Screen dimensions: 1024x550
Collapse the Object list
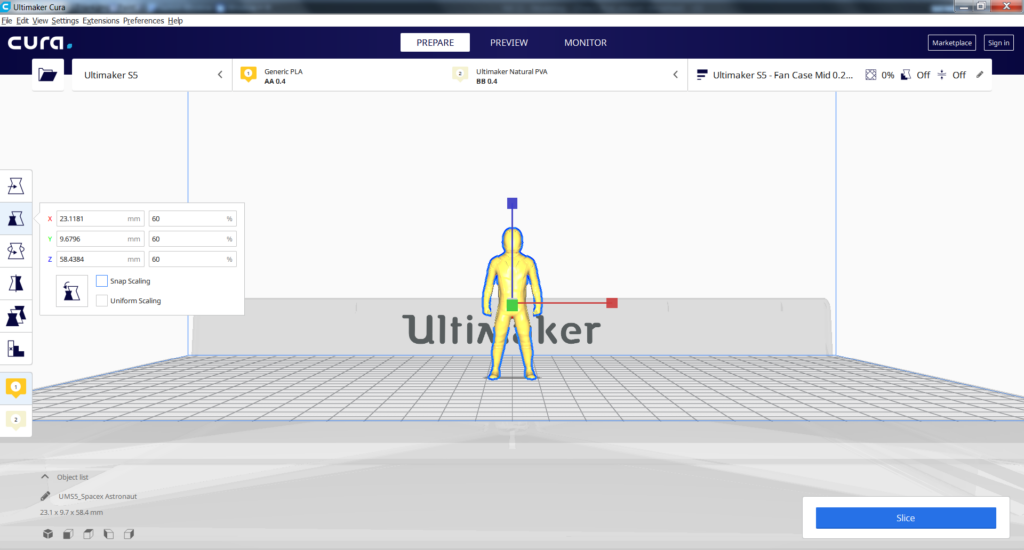pos(45,477)
